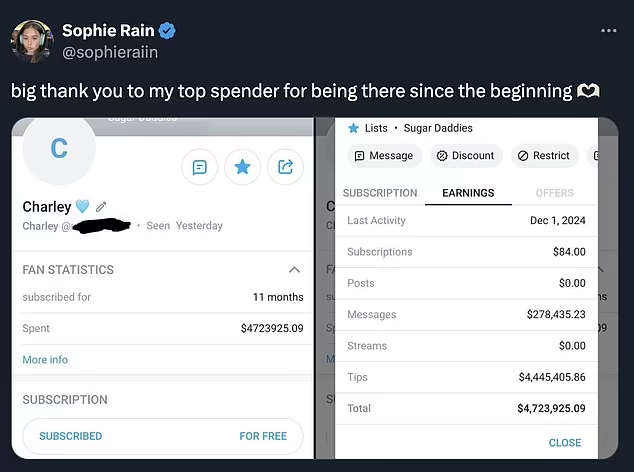Click the message icon button on Charley's profile

point(199,167)
